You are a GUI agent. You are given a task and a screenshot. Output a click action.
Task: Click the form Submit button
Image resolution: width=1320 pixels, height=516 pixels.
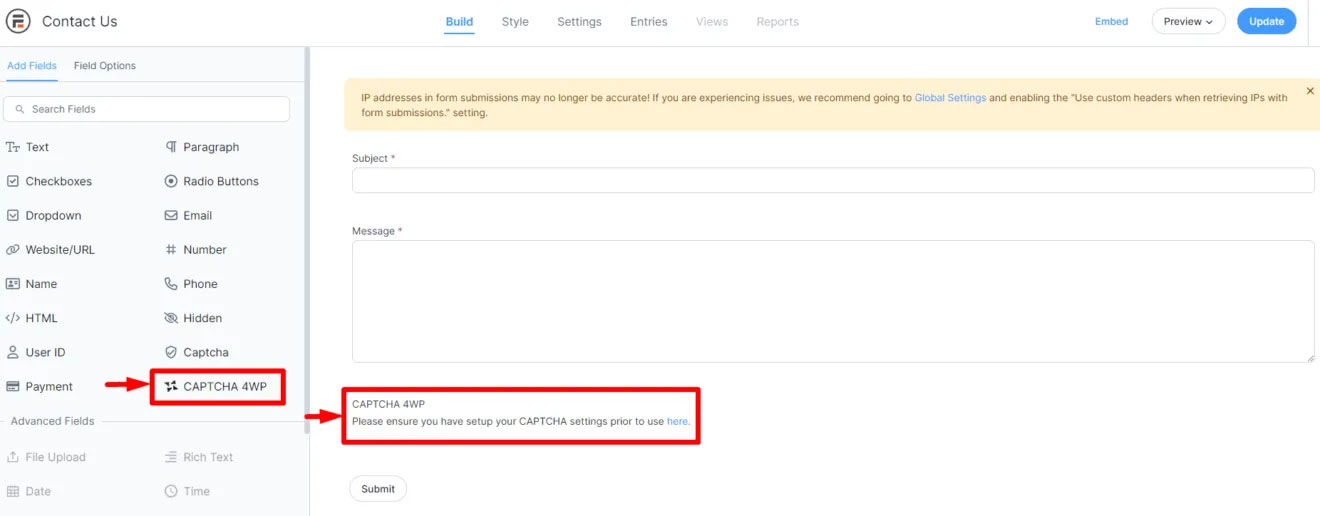point(378,489)
